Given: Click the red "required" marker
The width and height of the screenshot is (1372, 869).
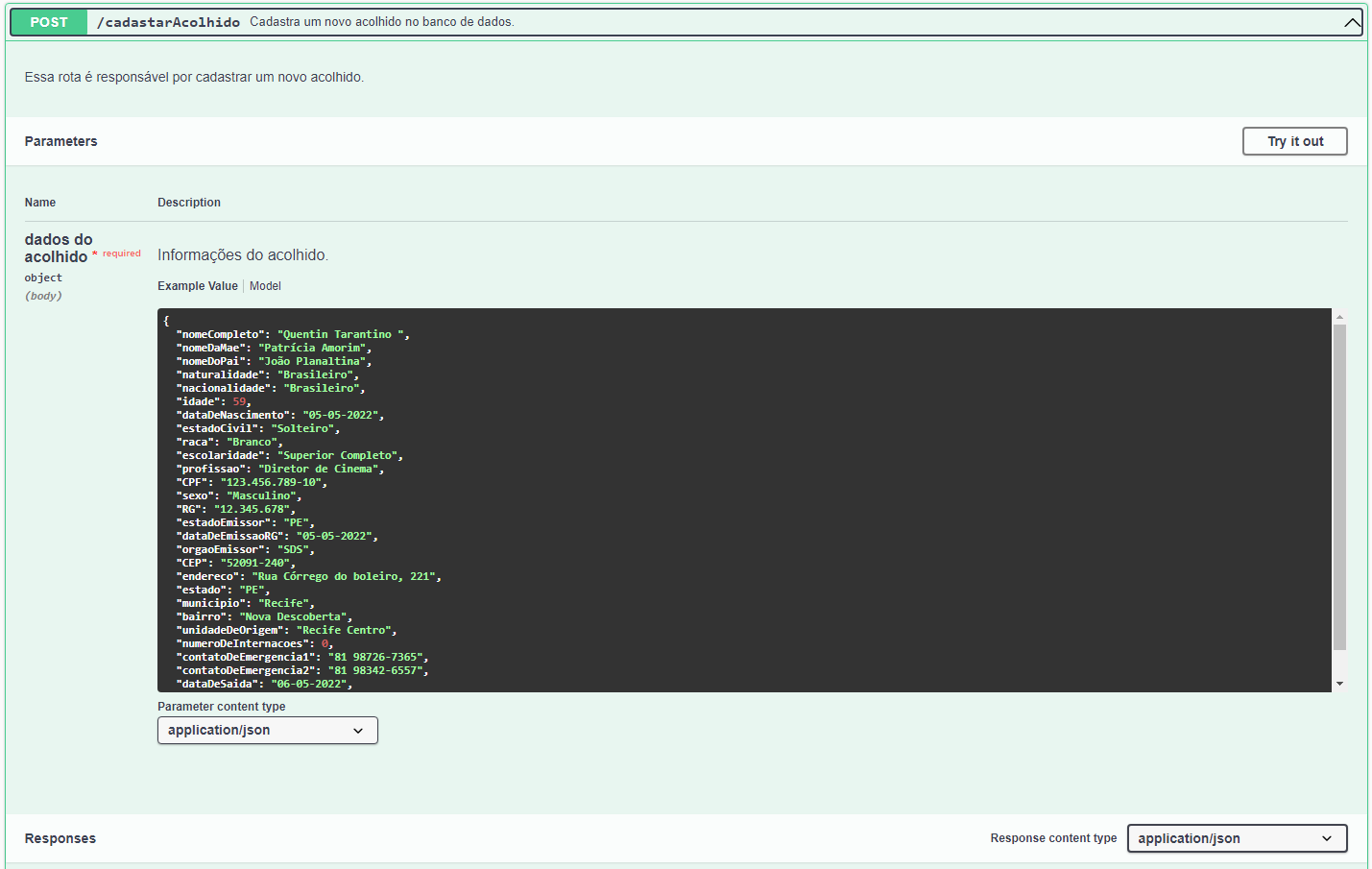Looking at the screenshot, I should point(121,253).
